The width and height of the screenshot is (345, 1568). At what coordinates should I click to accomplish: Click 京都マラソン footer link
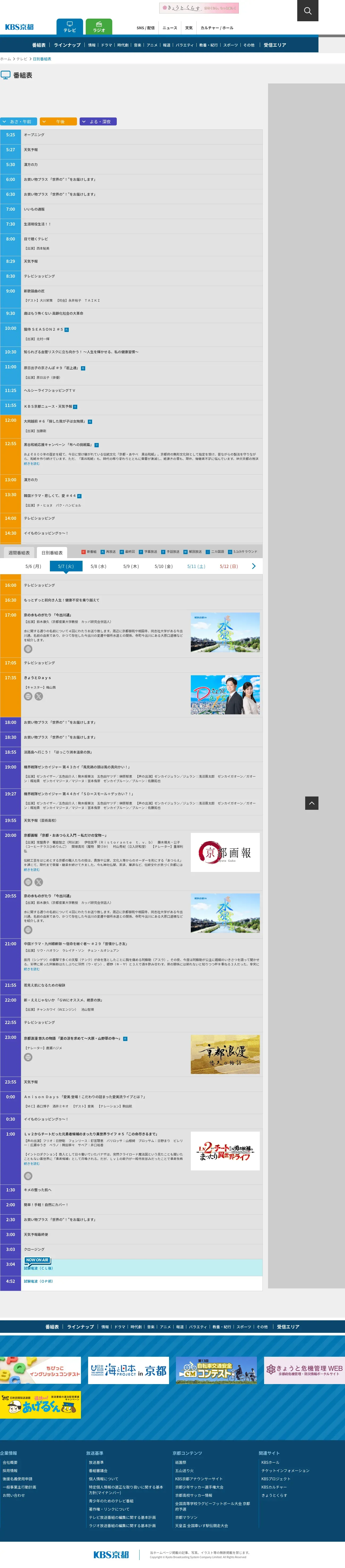click(x=187, y=1518)
